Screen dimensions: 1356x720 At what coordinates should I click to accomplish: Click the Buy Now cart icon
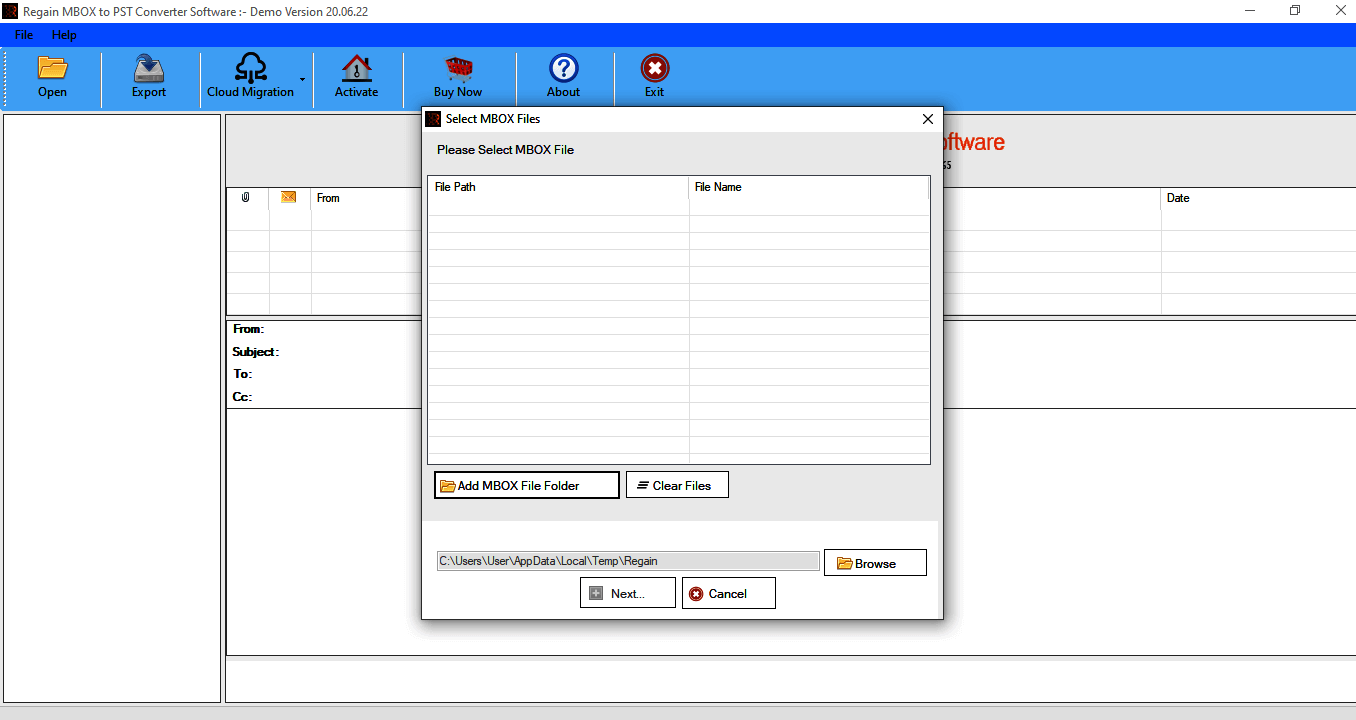click(458, 68)
